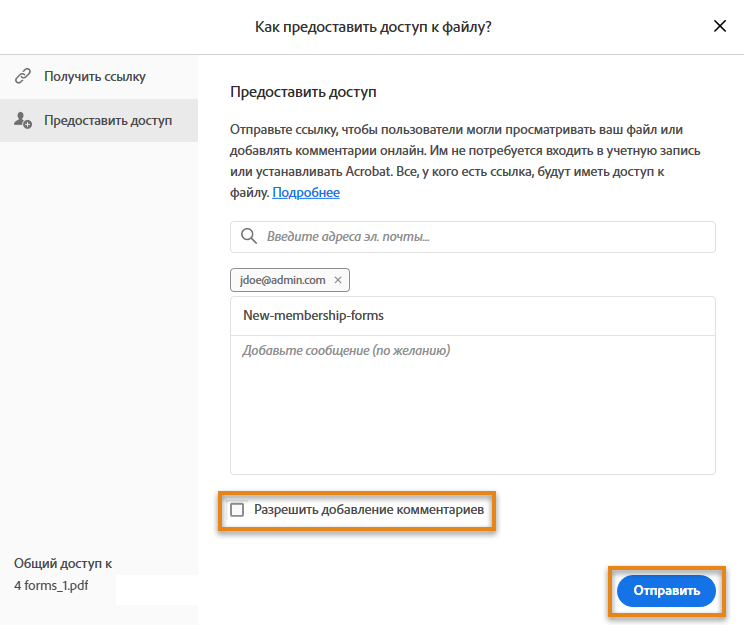
Task: Click the add-person icon in sidebar
Action: coord(23,121)
